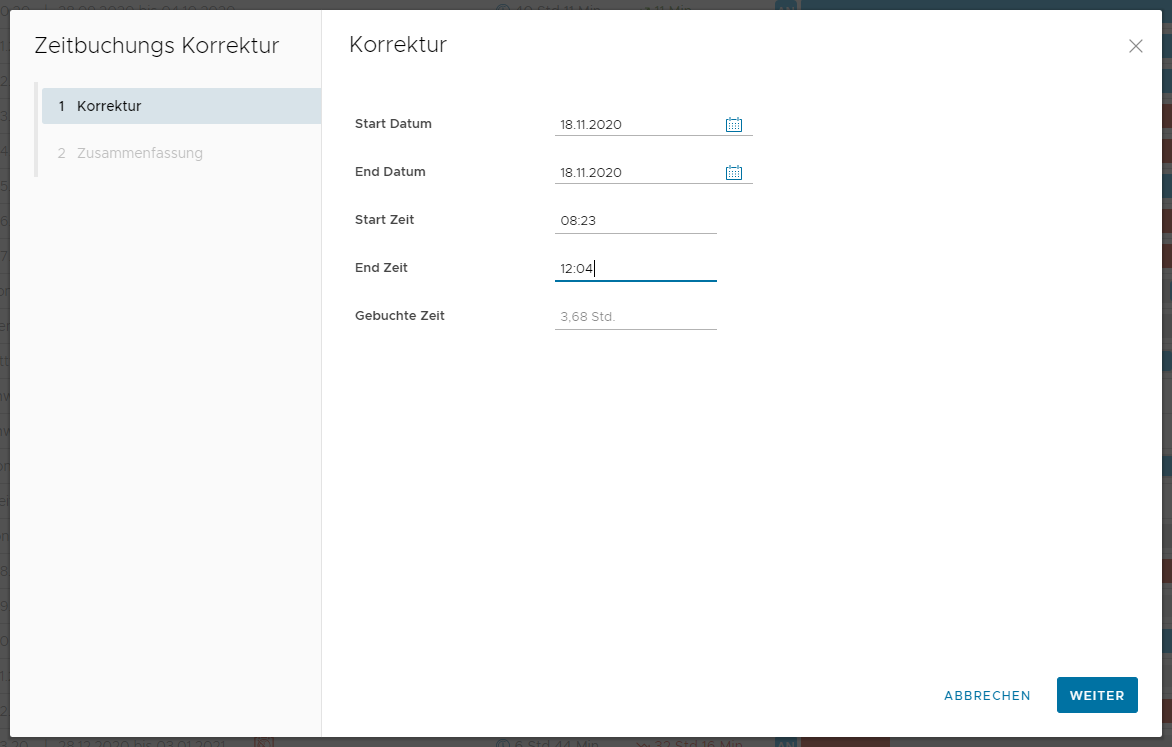Click the dark blue bar behind the dialog top
This screenshot has height=747, width=1172.
tap(980, 4)
